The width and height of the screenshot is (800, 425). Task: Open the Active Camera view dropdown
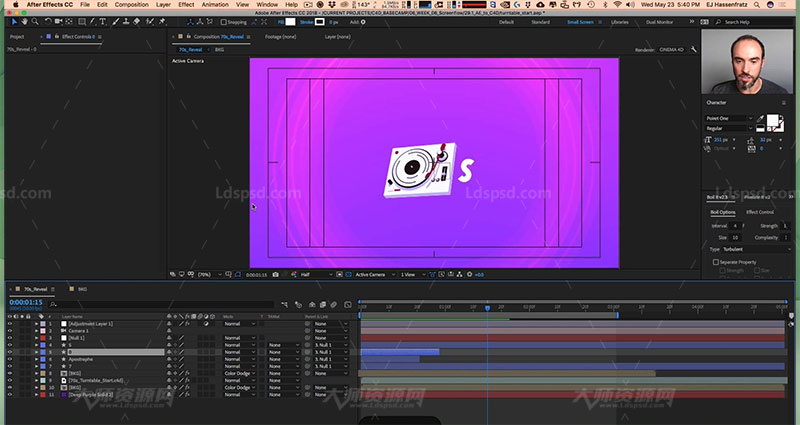pyautogui.click(x=375, y=274)
